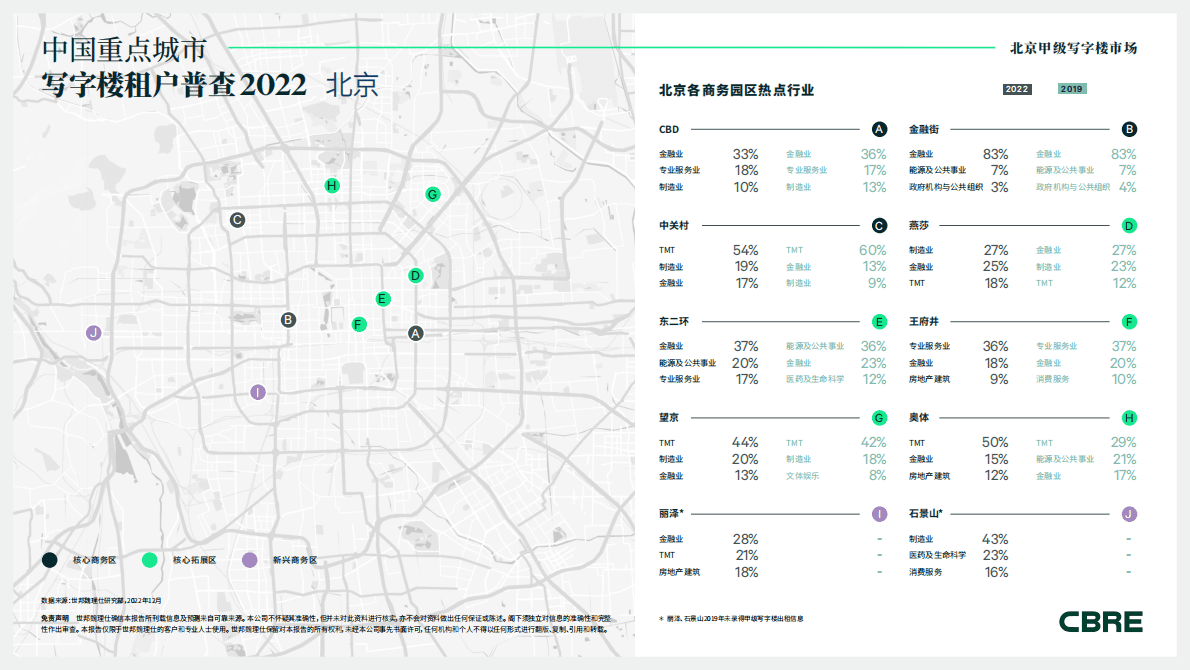
Task: Select the green D marker on the map
Action: (416, 273)
